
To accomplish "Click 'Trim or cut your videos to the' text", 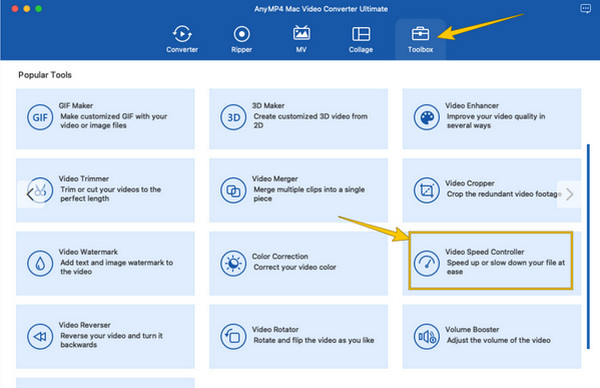I will pyautogui.click(x=111, y=189).
